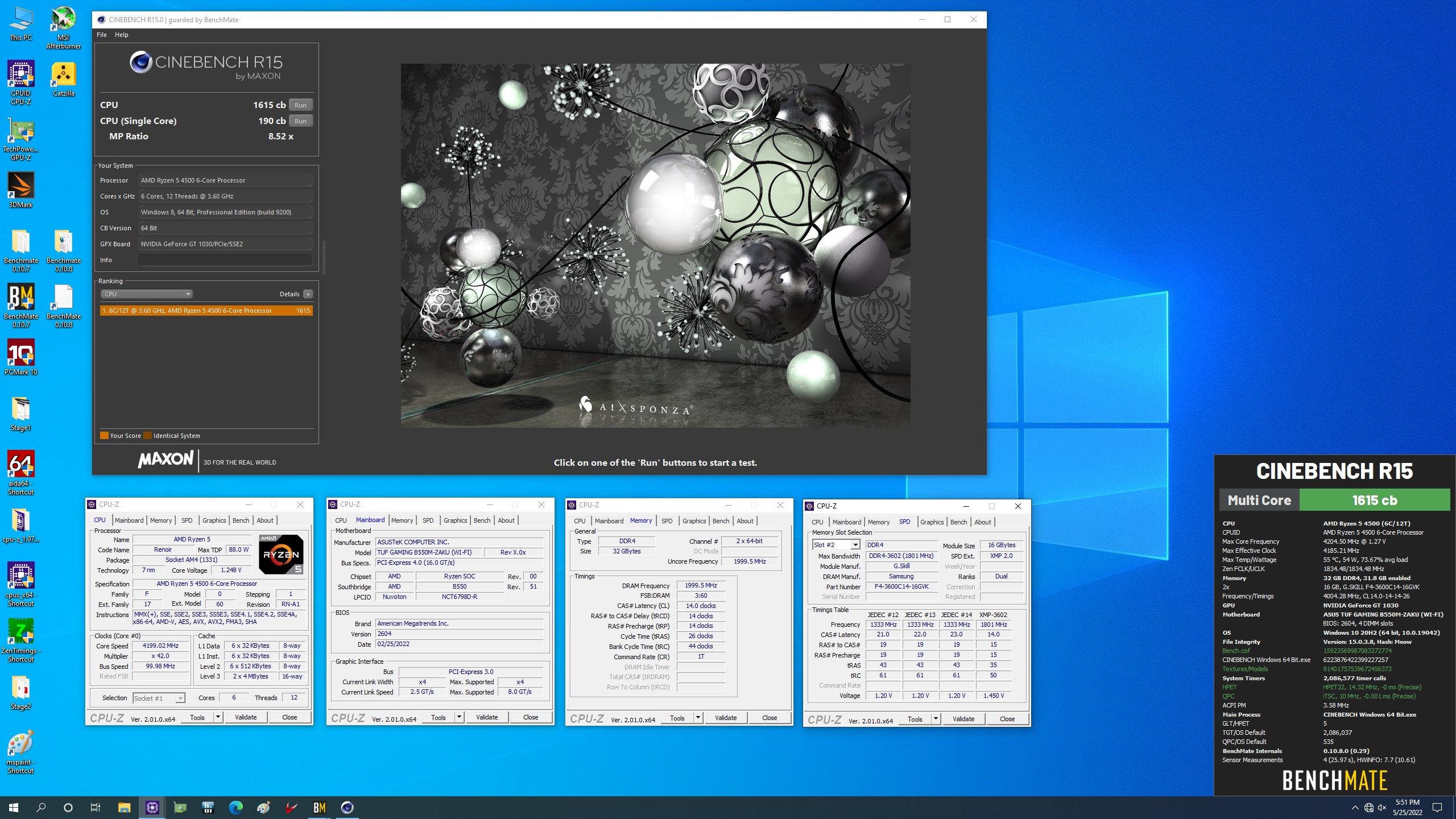Viewport: 1456px width, 819px height.
Task: Open MSI Afterburner desktop icon
Action: (x=63, y=28)
